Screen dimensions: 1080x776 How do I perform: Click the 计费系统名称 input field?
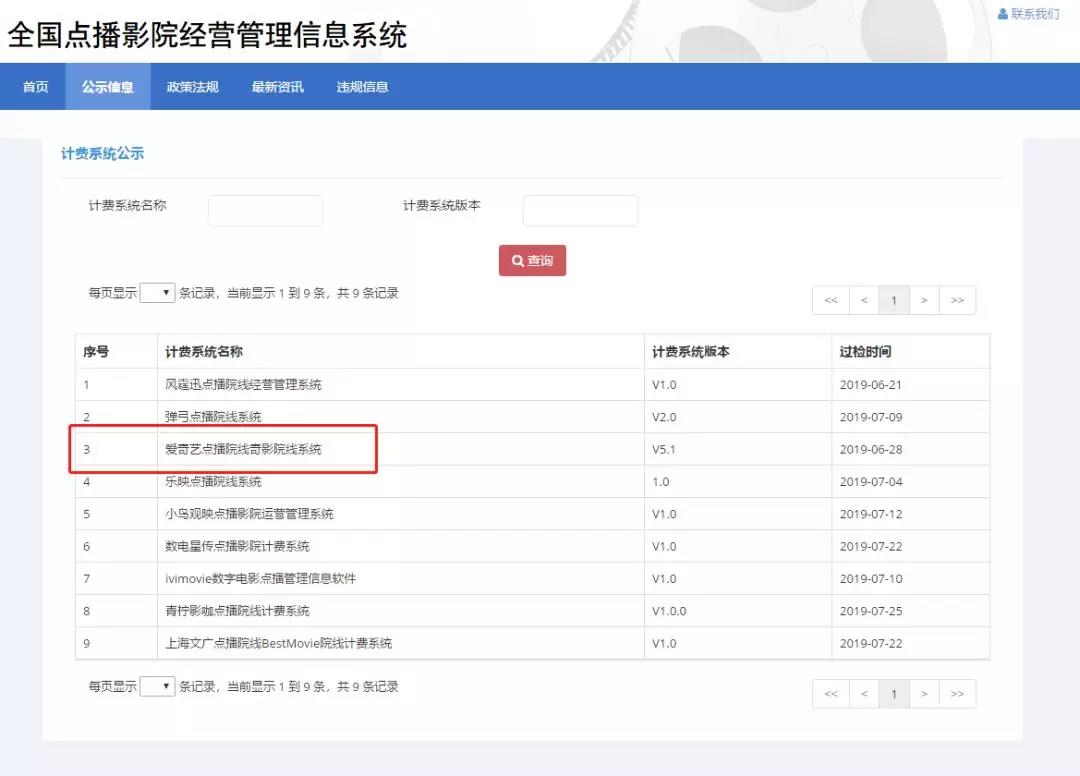tap(265, 211)
